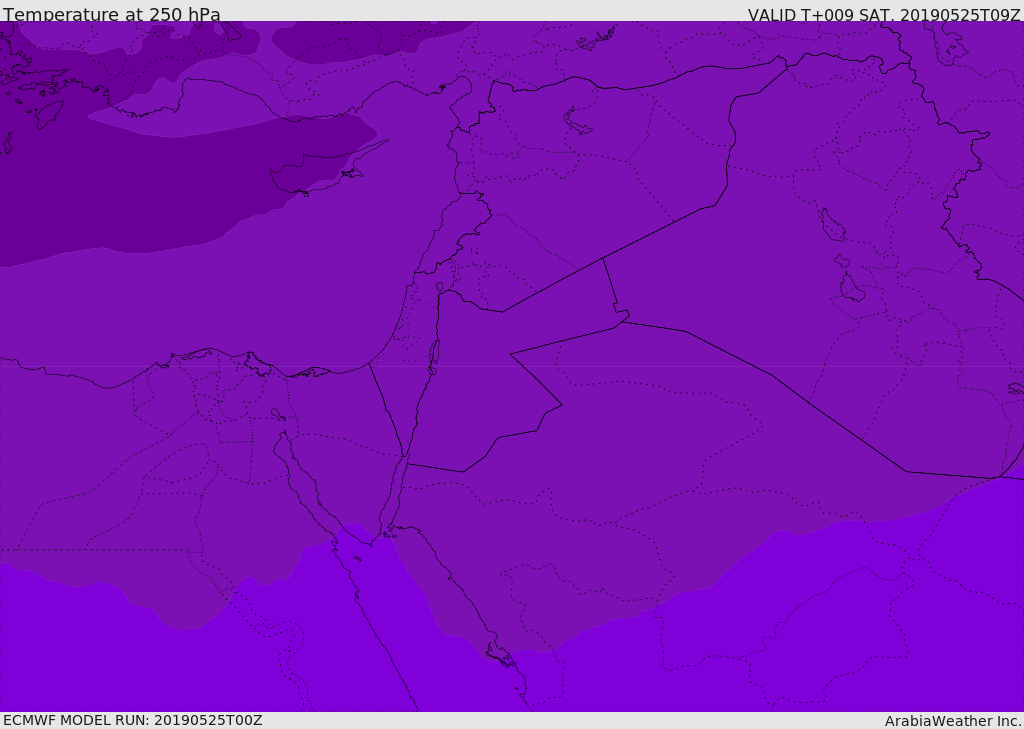1024x729 pixels.
Task: Click the 'ArabiaWeather Inc.' credit text
Action: [953, 721]
